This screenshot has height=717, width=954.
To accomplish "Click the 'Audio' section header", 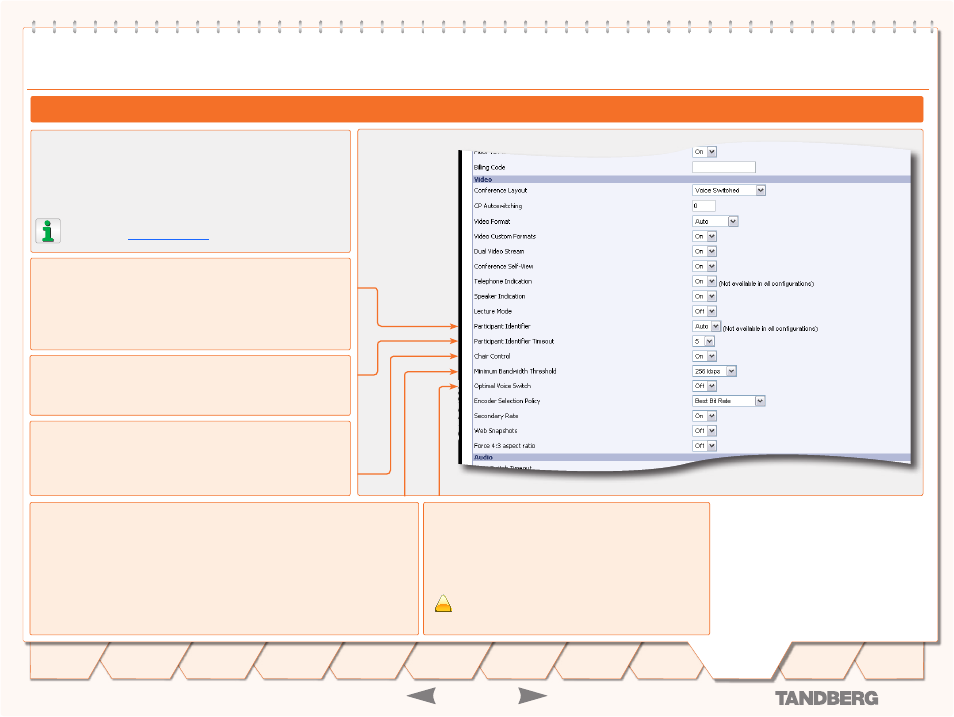I will [x=692, y=457].
